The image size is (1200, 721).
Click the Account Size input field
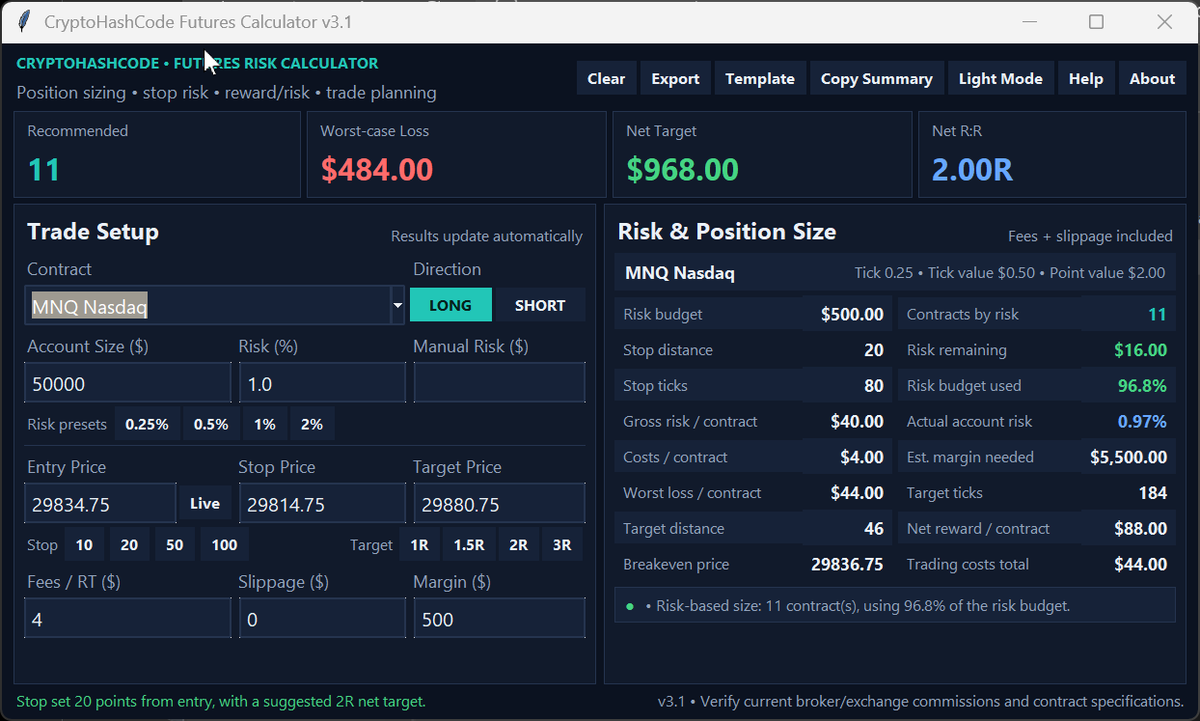[128, 383]
